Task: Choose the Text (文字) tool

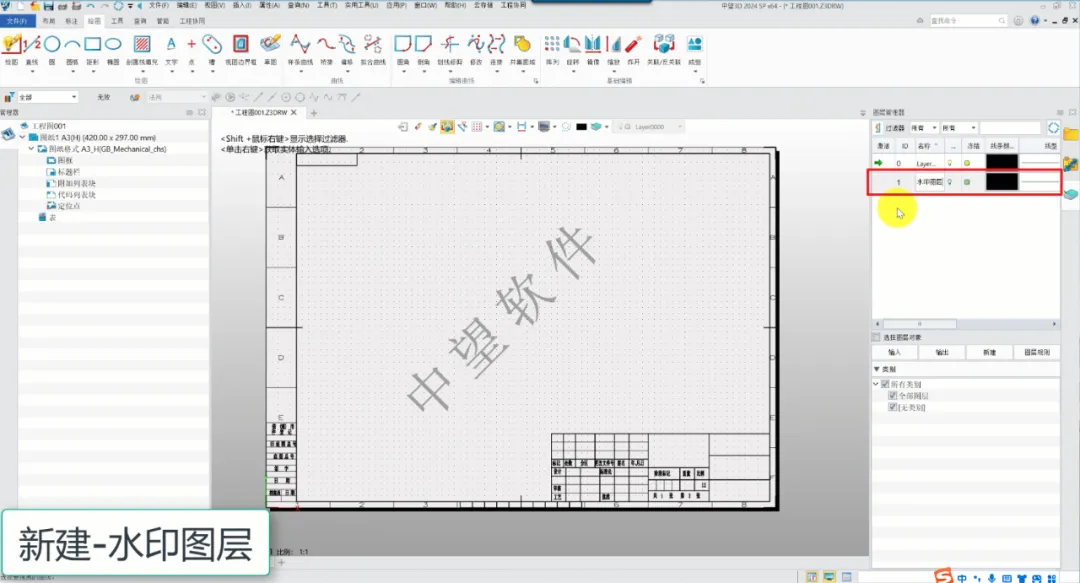Action: coord(171,46)
